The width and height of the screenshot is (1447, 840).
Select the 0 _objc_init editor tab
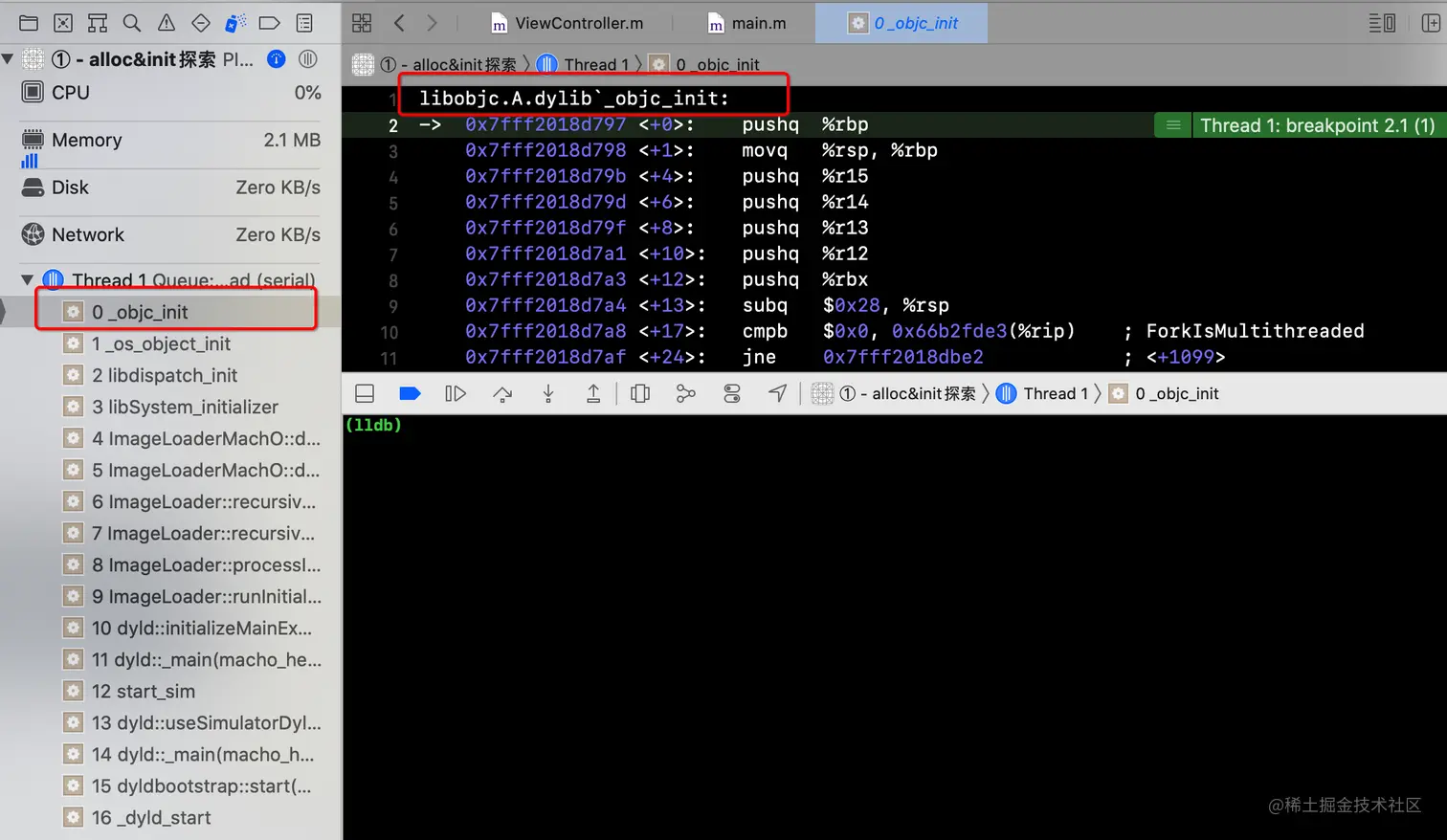pos(902,23)
